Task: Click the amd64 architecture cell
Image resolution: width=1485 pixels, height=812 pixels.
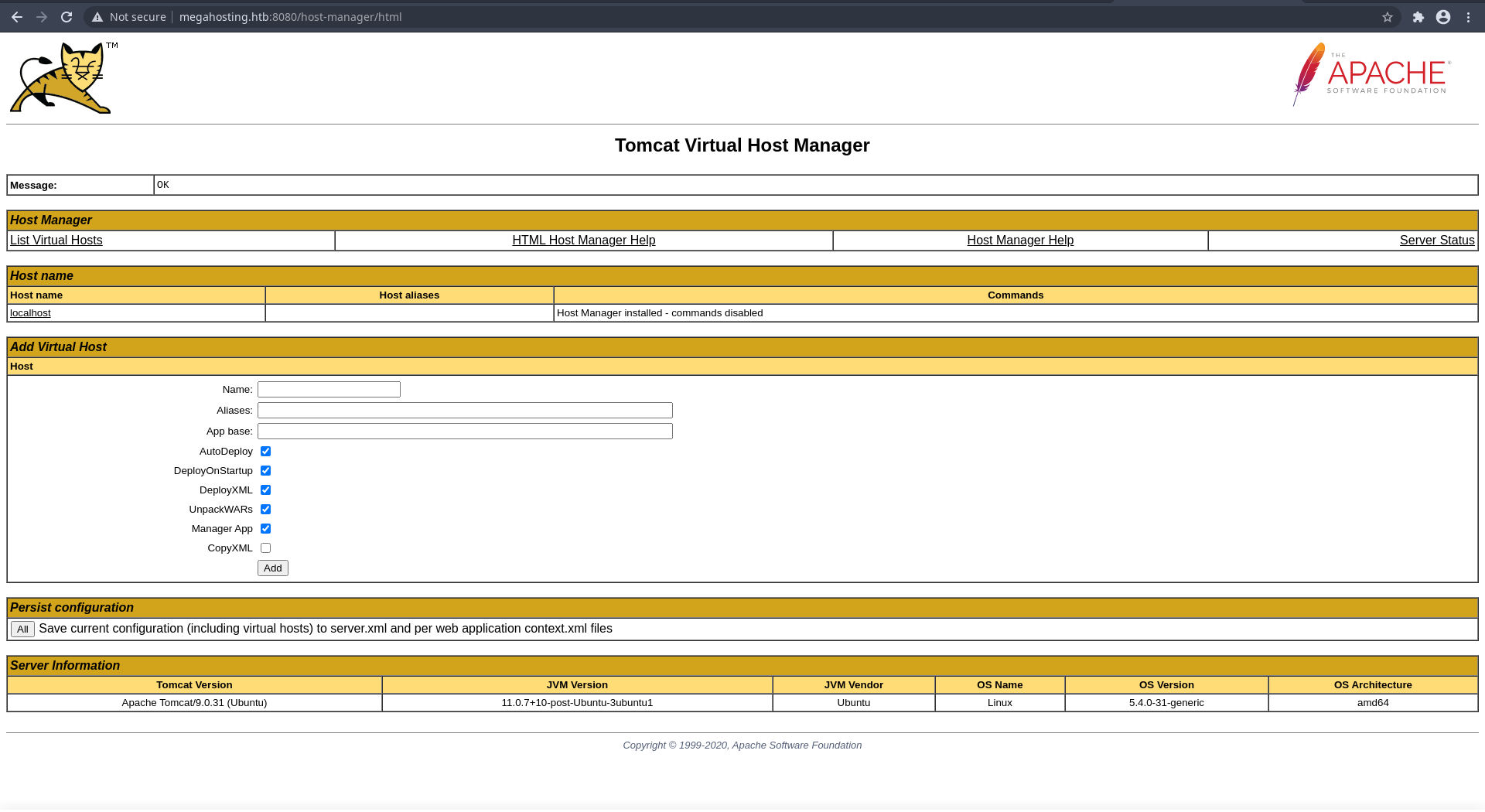Action: (1373, 703)
